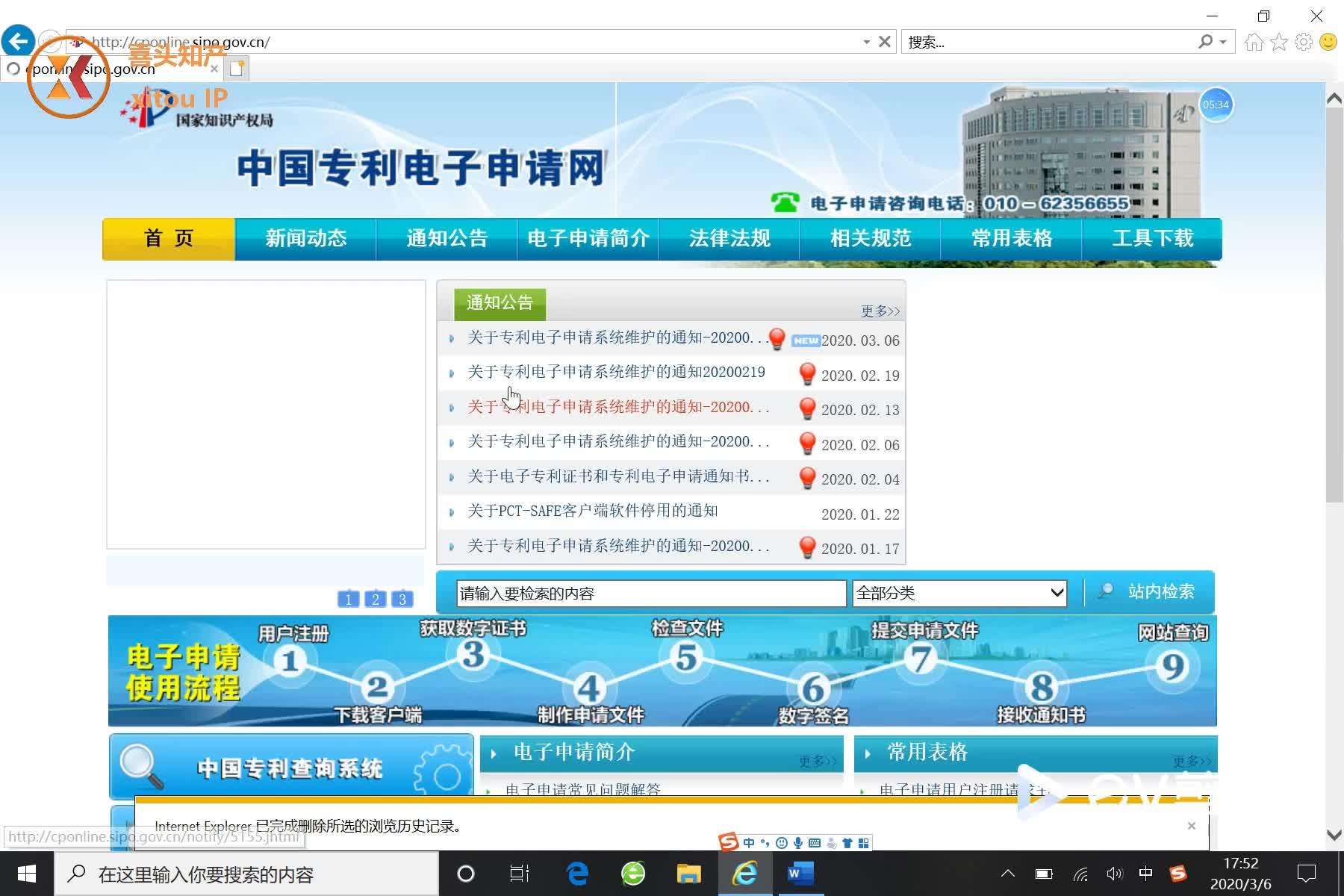This screenshot has width=1344, height=896.
Task: Open File Explorer from the taskbar
Action: click(x=688, y=874)
